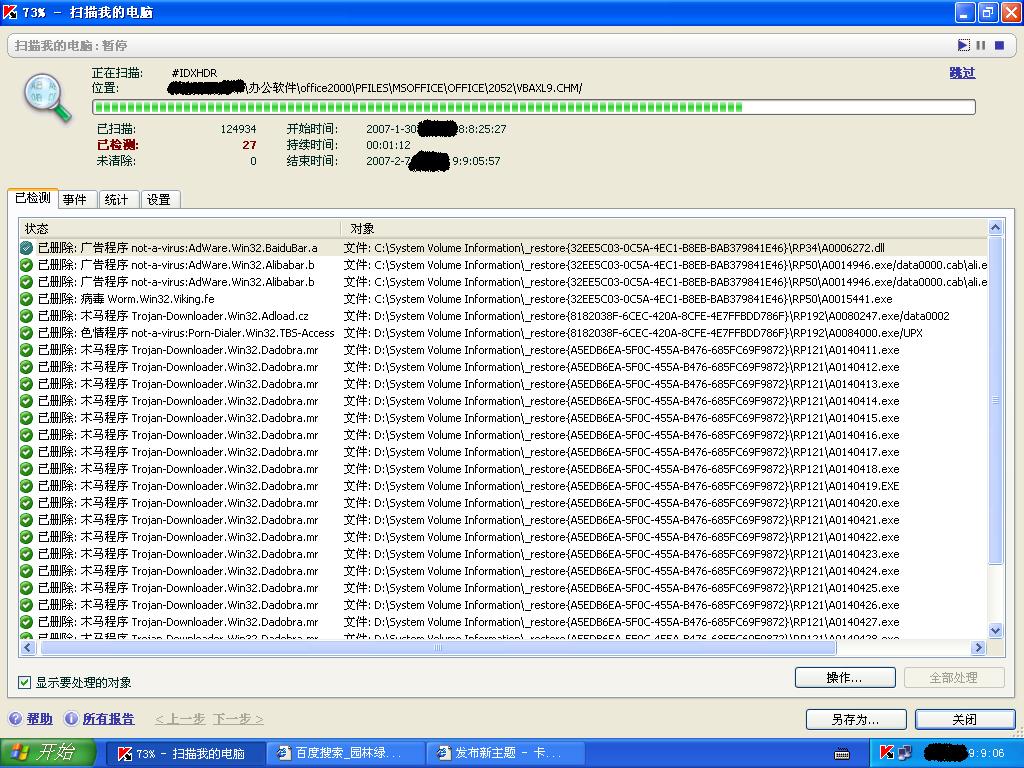This screenshot has height=768, width=1024.
Task: Click the 状态 column header
Action: tap(179, 229)
